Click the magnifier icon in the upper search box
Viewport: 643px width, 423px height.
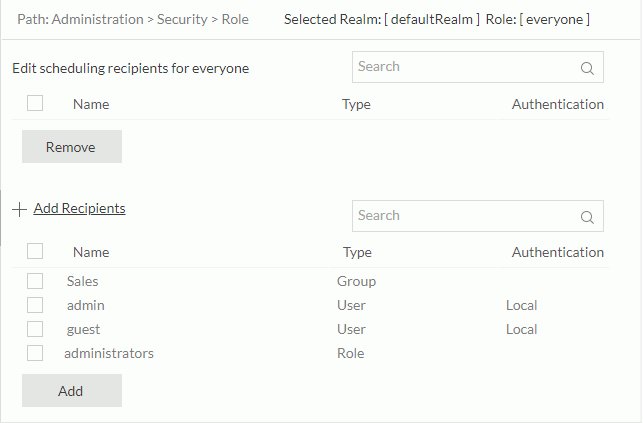(x=587, y=68)
